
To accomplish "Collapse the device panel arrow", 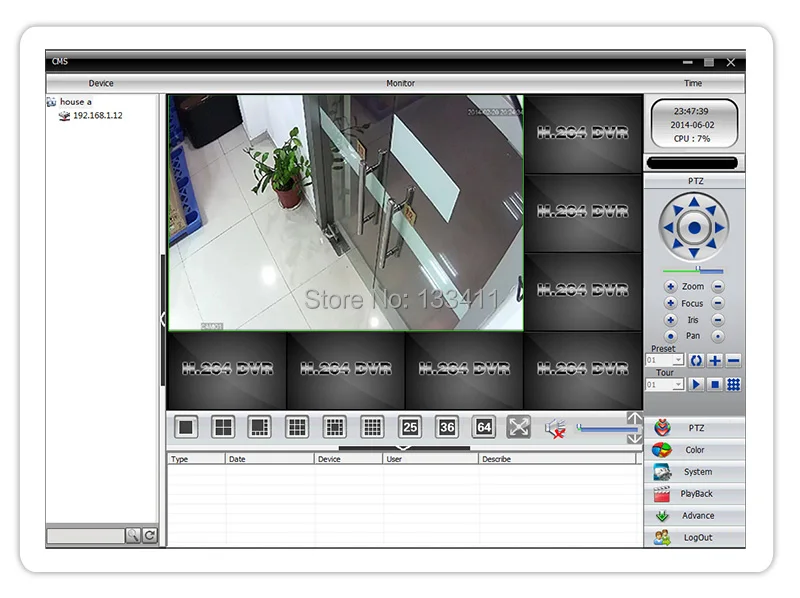I will (163, 319).
